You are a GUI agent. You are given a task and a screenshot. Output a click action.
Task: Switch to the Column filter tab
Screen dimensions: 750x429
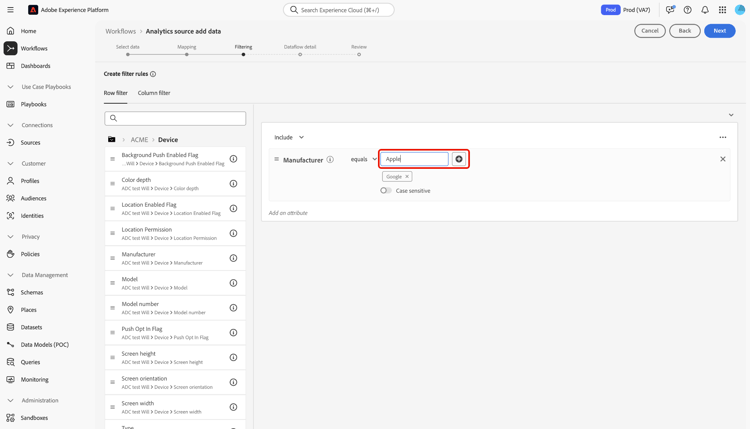point(154,93)
